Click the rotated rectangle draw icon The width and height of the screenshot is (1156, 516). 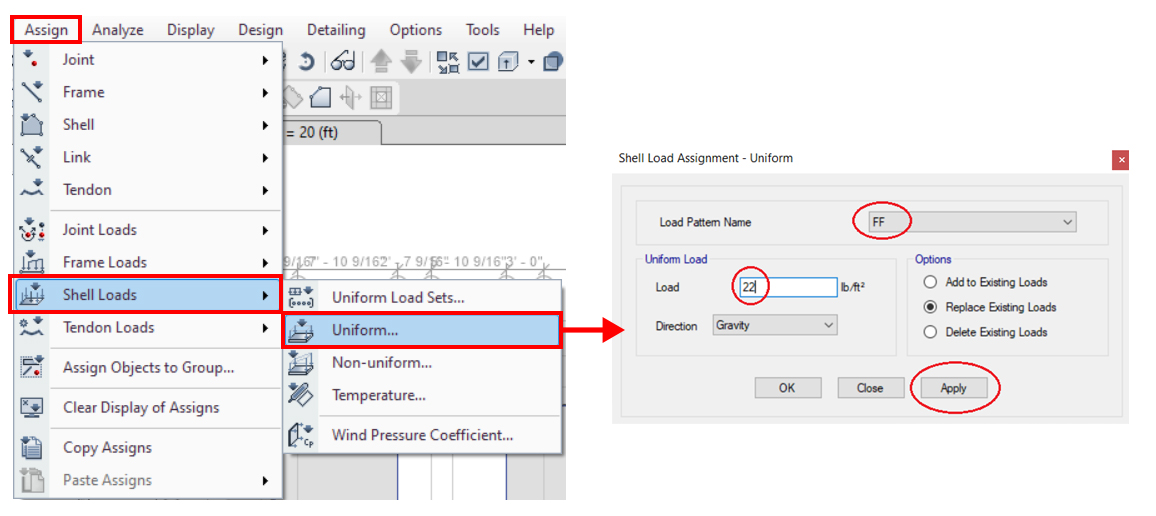[x=293, y=97]
